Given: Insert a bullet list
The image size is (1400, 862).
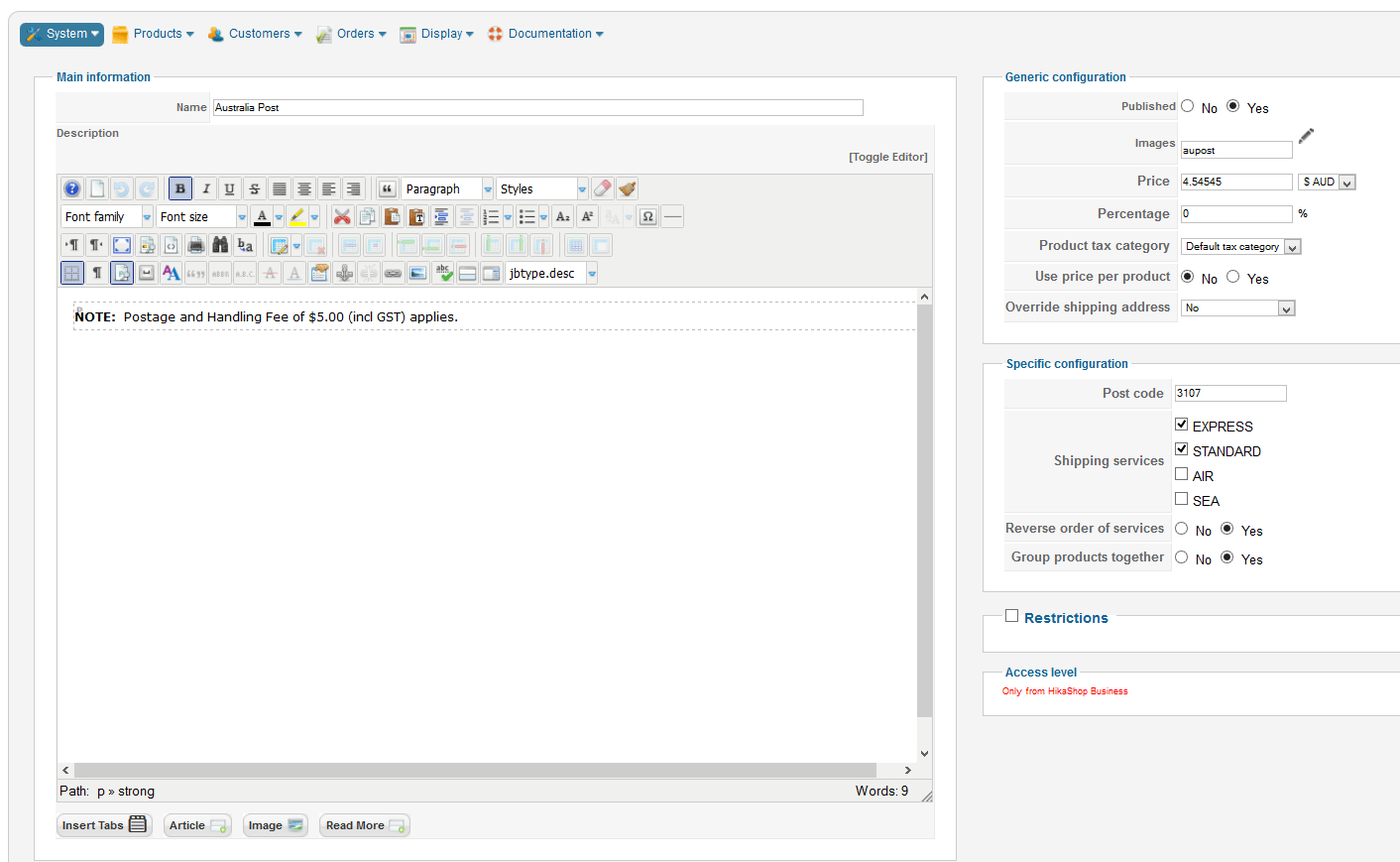Looking at the screenshot, I should [527, 216].
